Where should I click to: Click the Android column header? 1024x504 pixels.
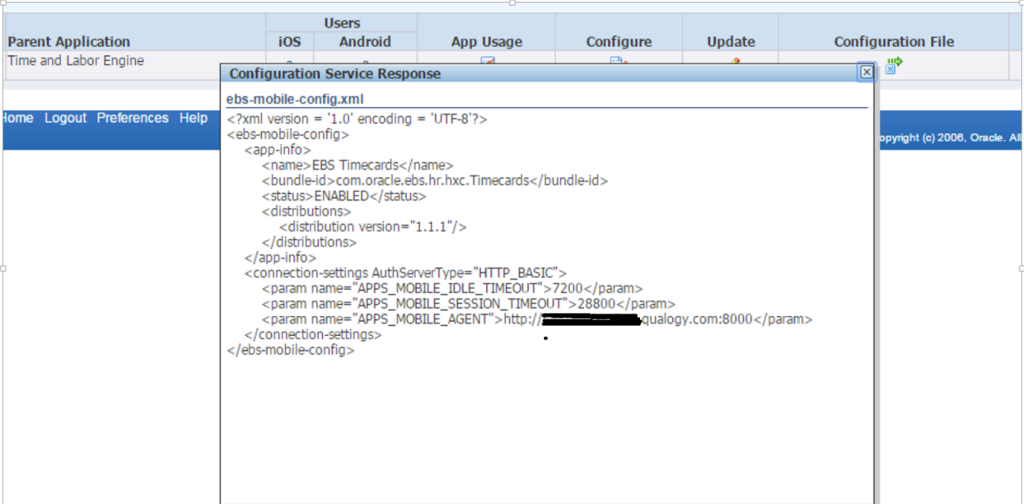click(365, 42)
